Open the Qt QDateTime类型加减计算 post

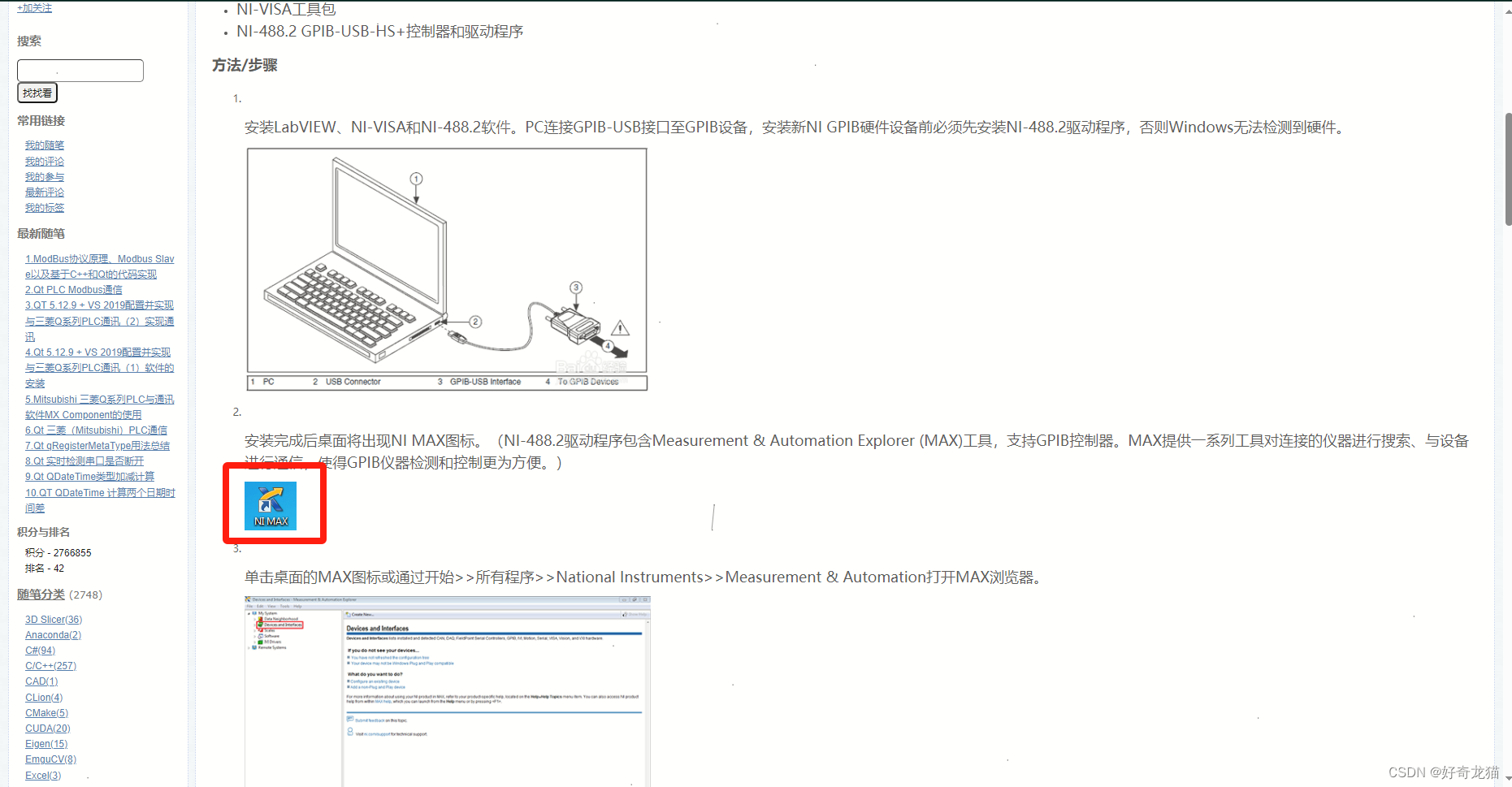pyautogui.click(x=89, y=477)
